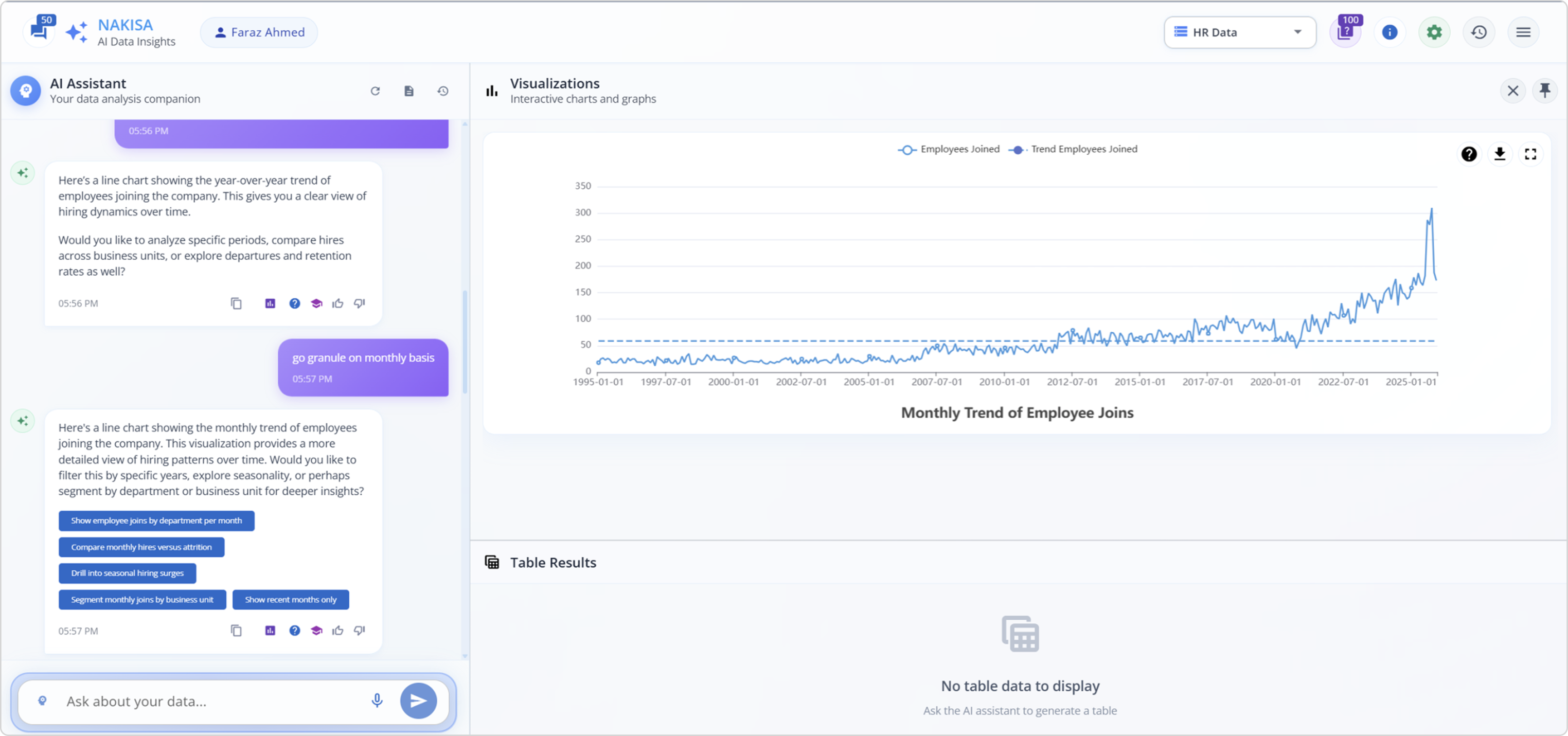The height and width of the screenshot is (736, 1568).
Task: Click the microphone voice input icon
Action: coord(377,701)
